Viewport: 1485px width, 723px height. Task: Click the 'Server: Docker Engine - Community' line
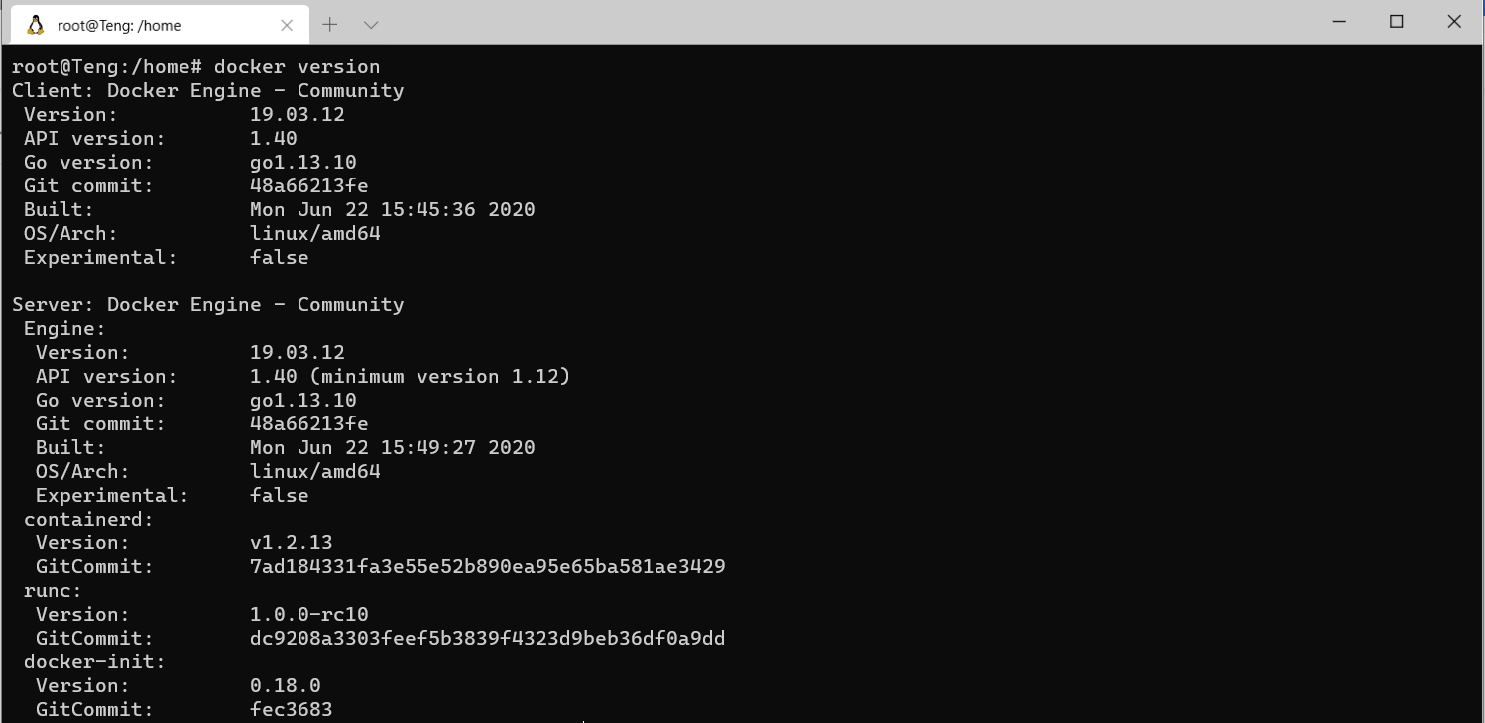click(208, 305)
